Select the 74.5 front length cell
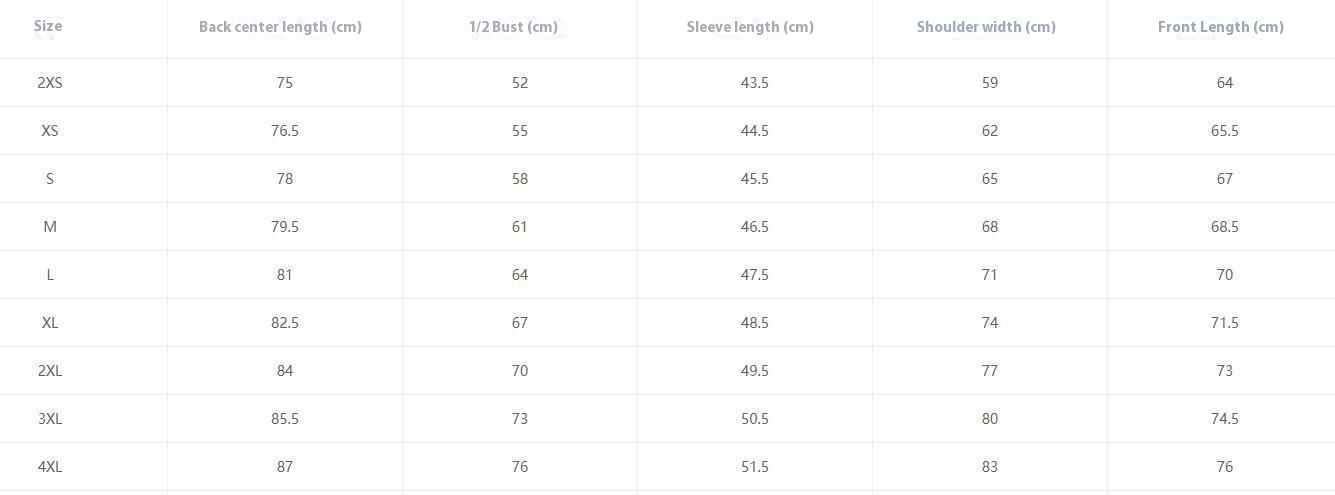1335x495 pixels. 1225,419
